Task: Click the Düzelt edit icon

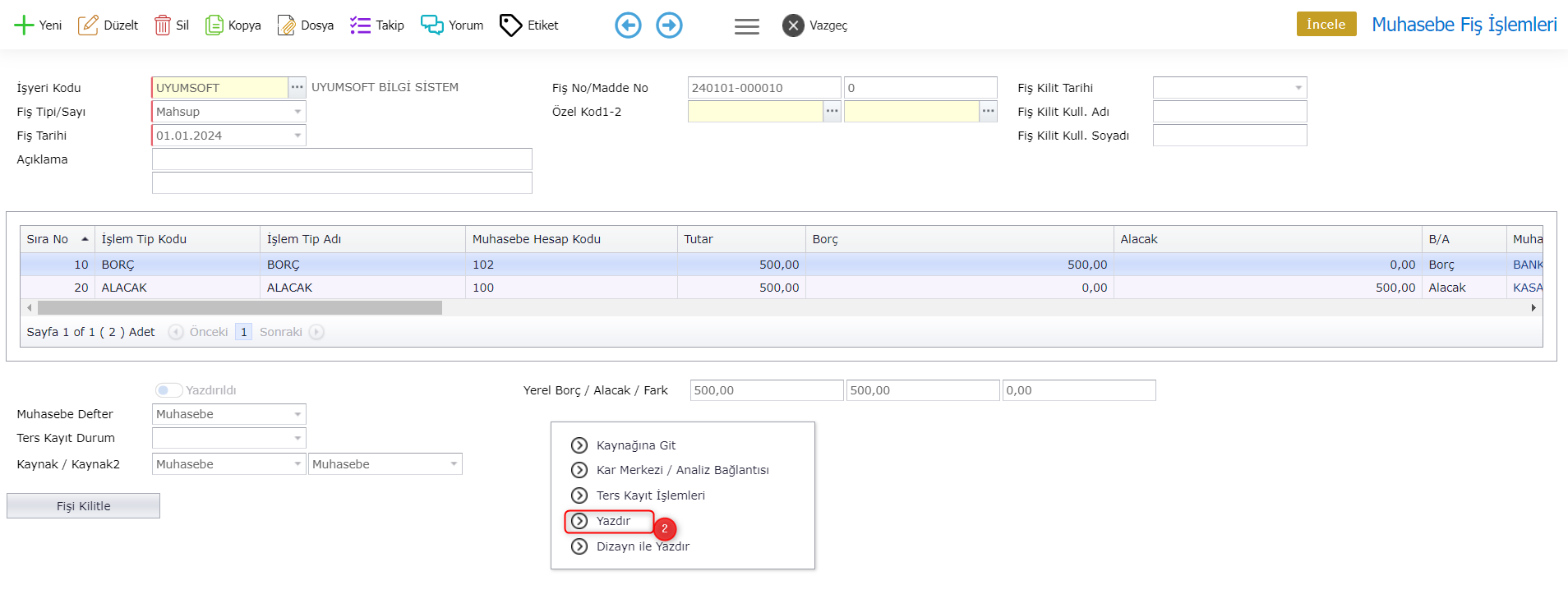Action: pos(88,25)
